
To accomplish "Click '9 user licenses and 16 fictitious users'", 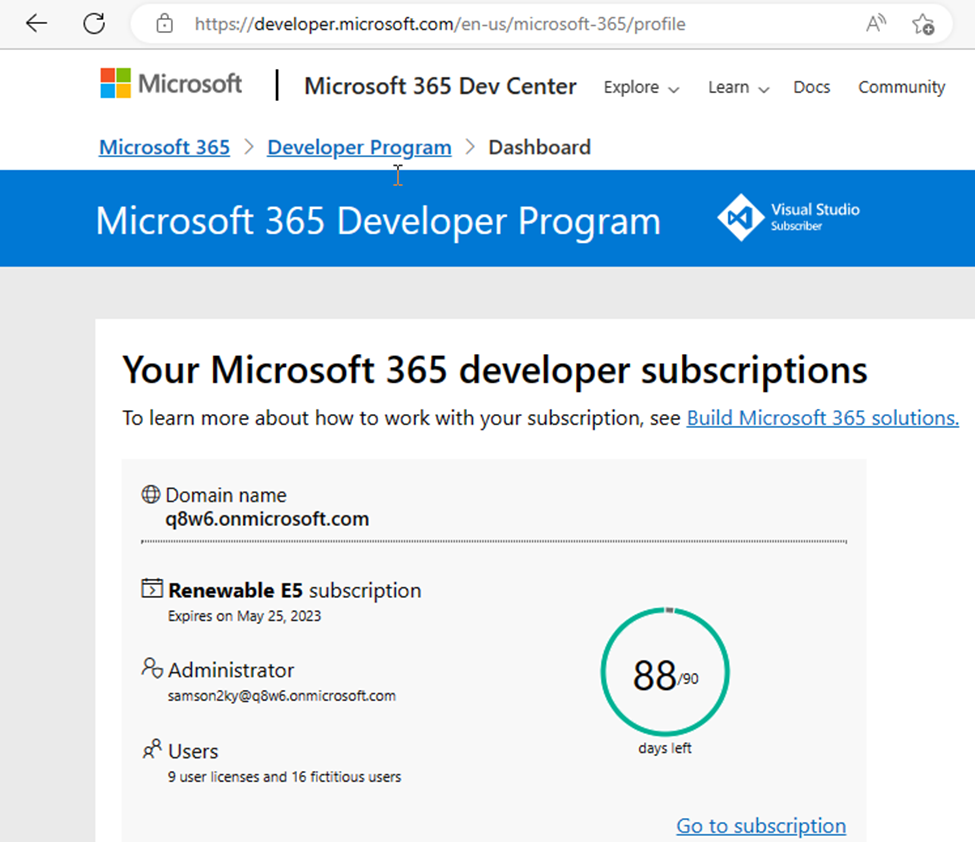I will click(x=284, y=777).
